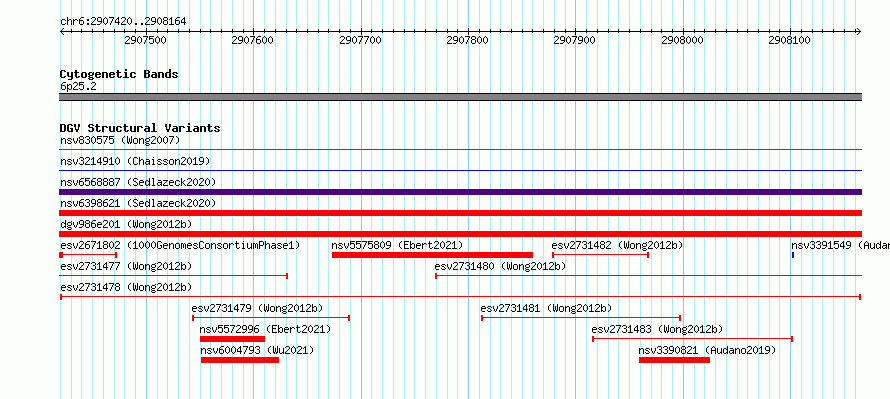Click the small blue nsv3391549 variant marker
Image resolution: width=890 pixels, height=399 pixels.
tap(793, 255)
